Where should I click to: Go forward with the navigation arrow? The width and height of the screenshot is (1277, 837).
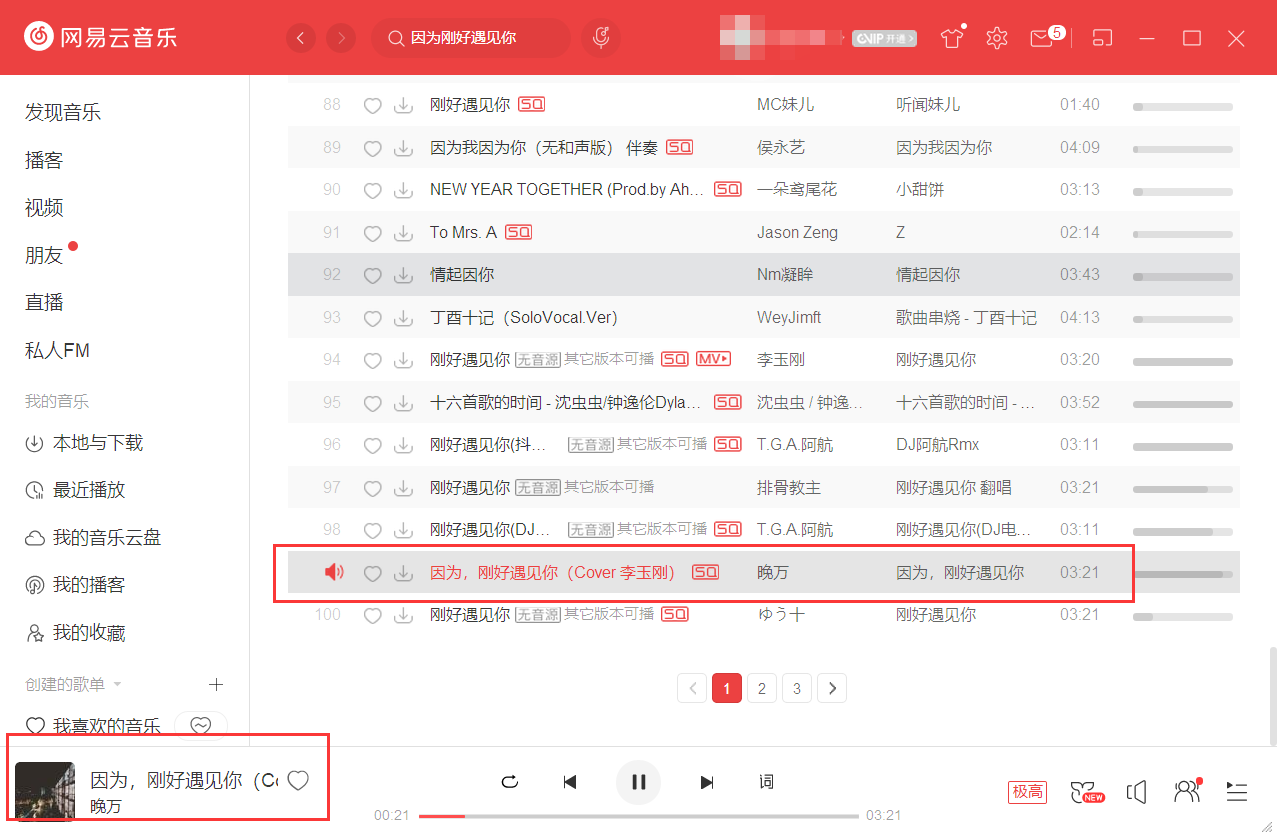click(341, 38)
